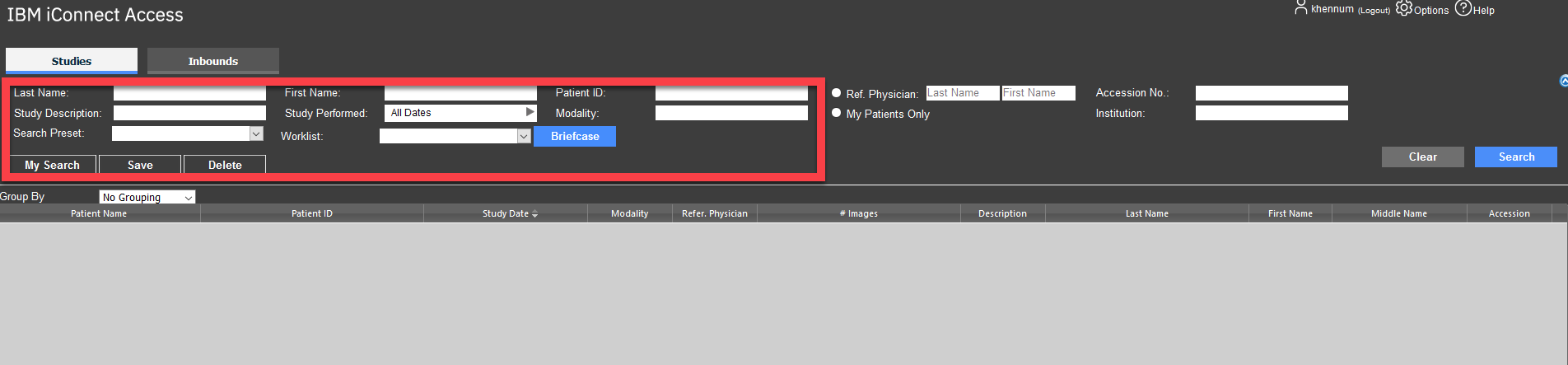
Task: Select the Studies tab
Action: (x=72, y=61)
